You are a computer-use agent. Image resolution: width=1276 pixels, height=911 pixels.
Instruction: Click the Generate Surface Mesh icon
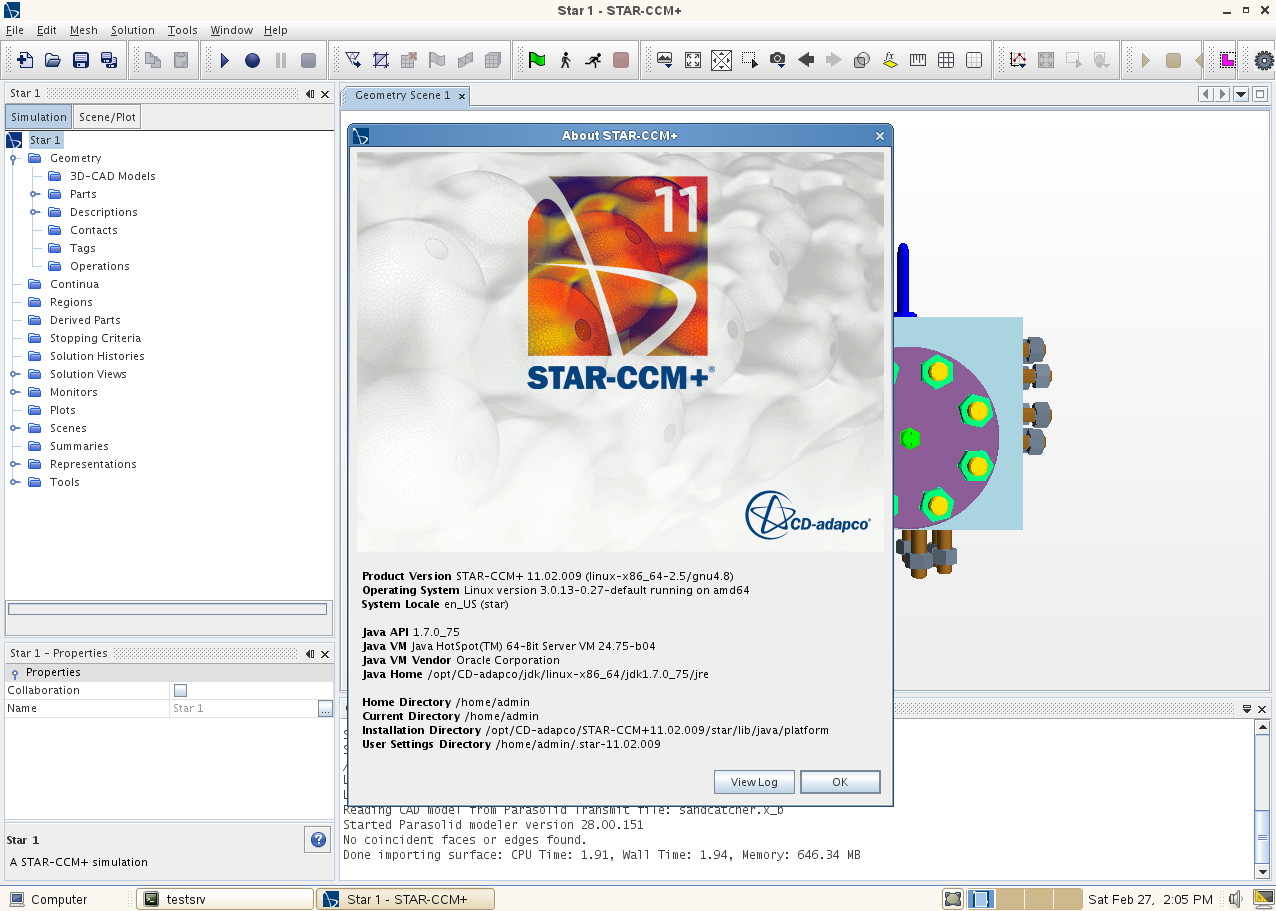[381, 60]
